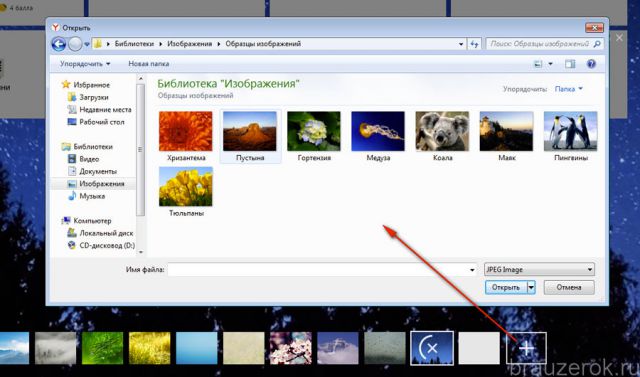Click the Forward navigation button
640x377 pixels.
coord(75,44)
